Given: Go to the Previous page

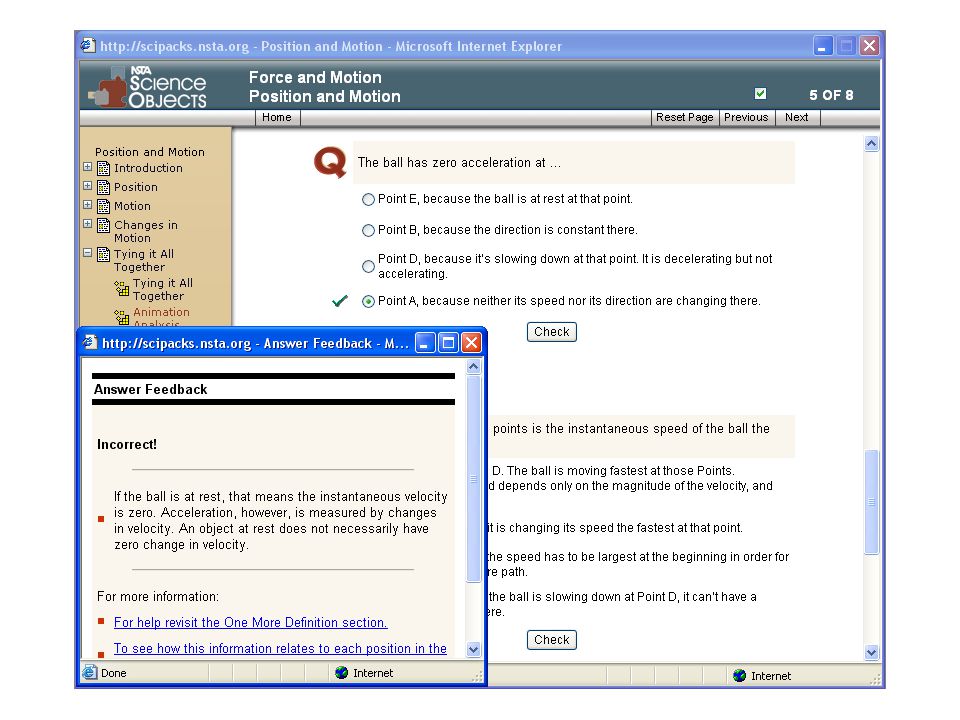Looking at the screenshot, I should 746,118.
